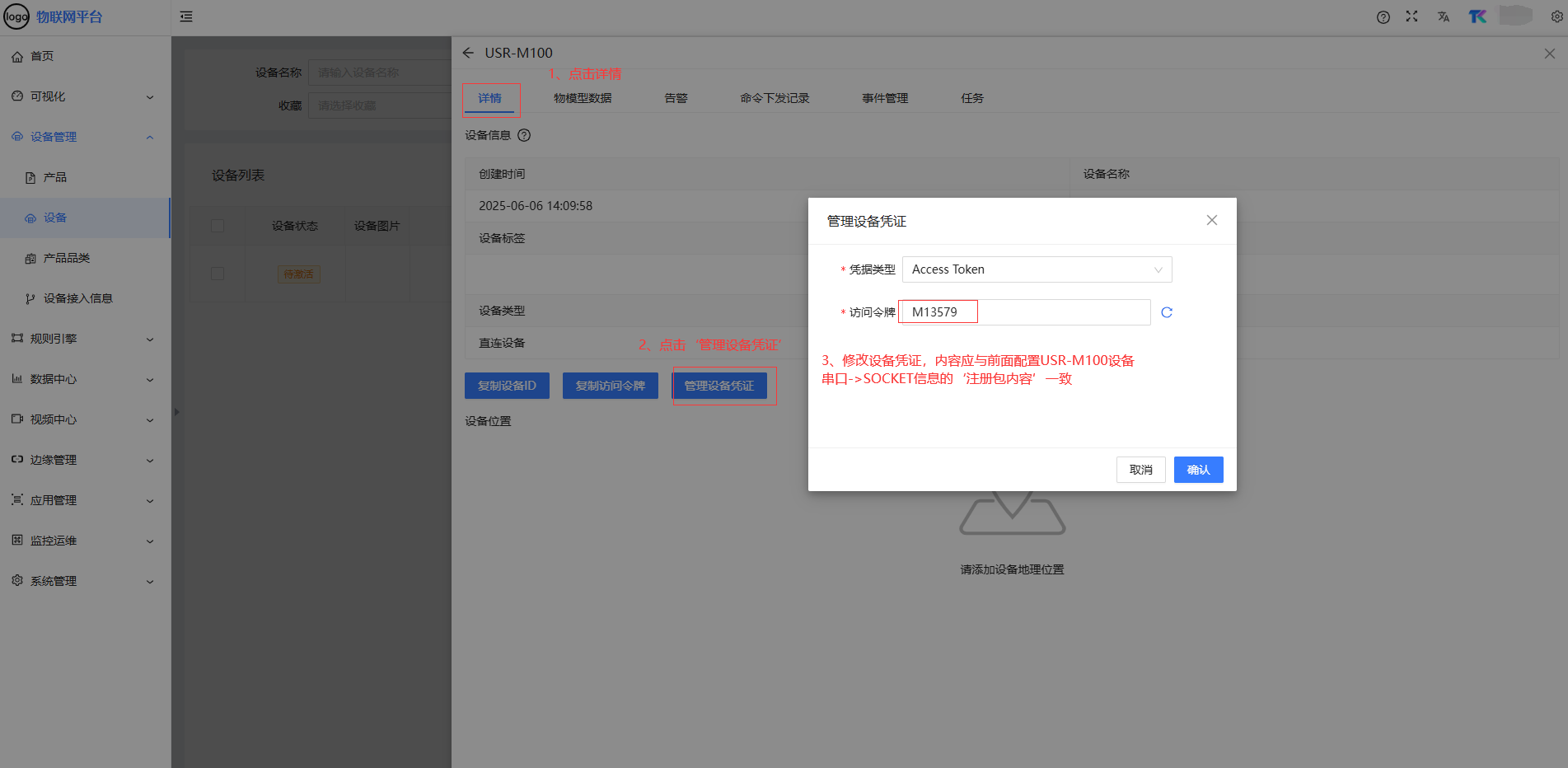Screen dimensions: 1568x768
Task: Click the 确认 button in dialog
Action: 1197,470
